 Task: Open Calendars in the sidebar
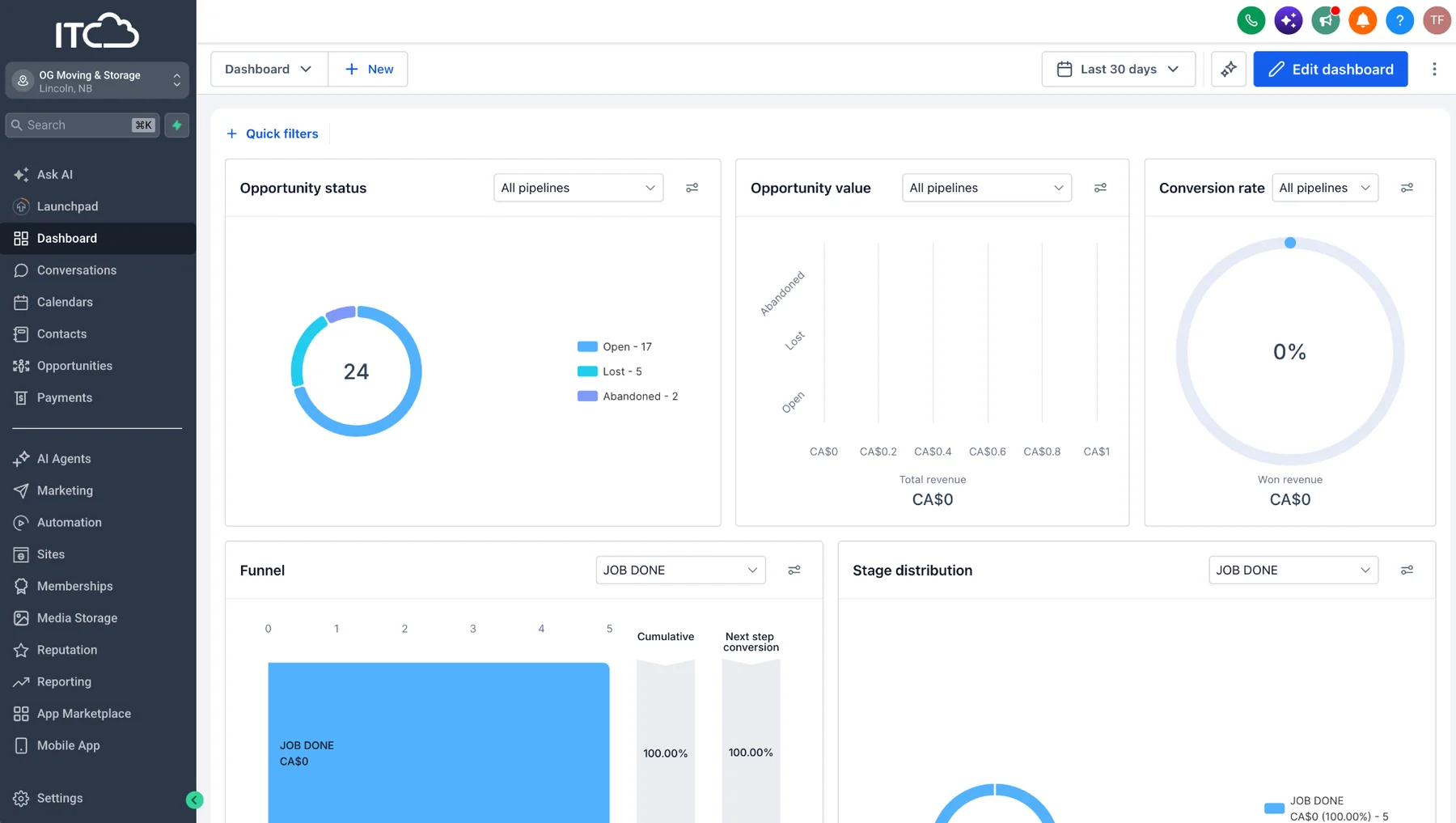pyautogui.click(x=98, y=302)
